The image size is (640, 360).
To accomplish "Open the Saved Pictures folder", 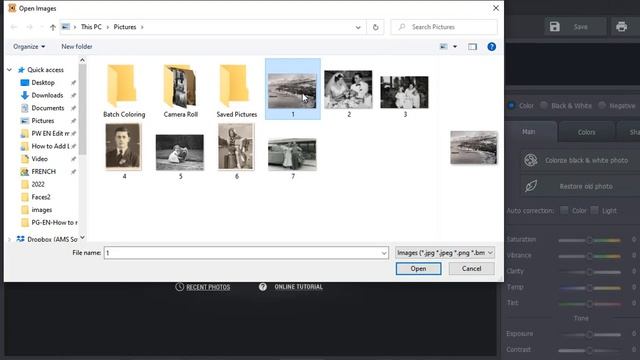I will point(237,91).
